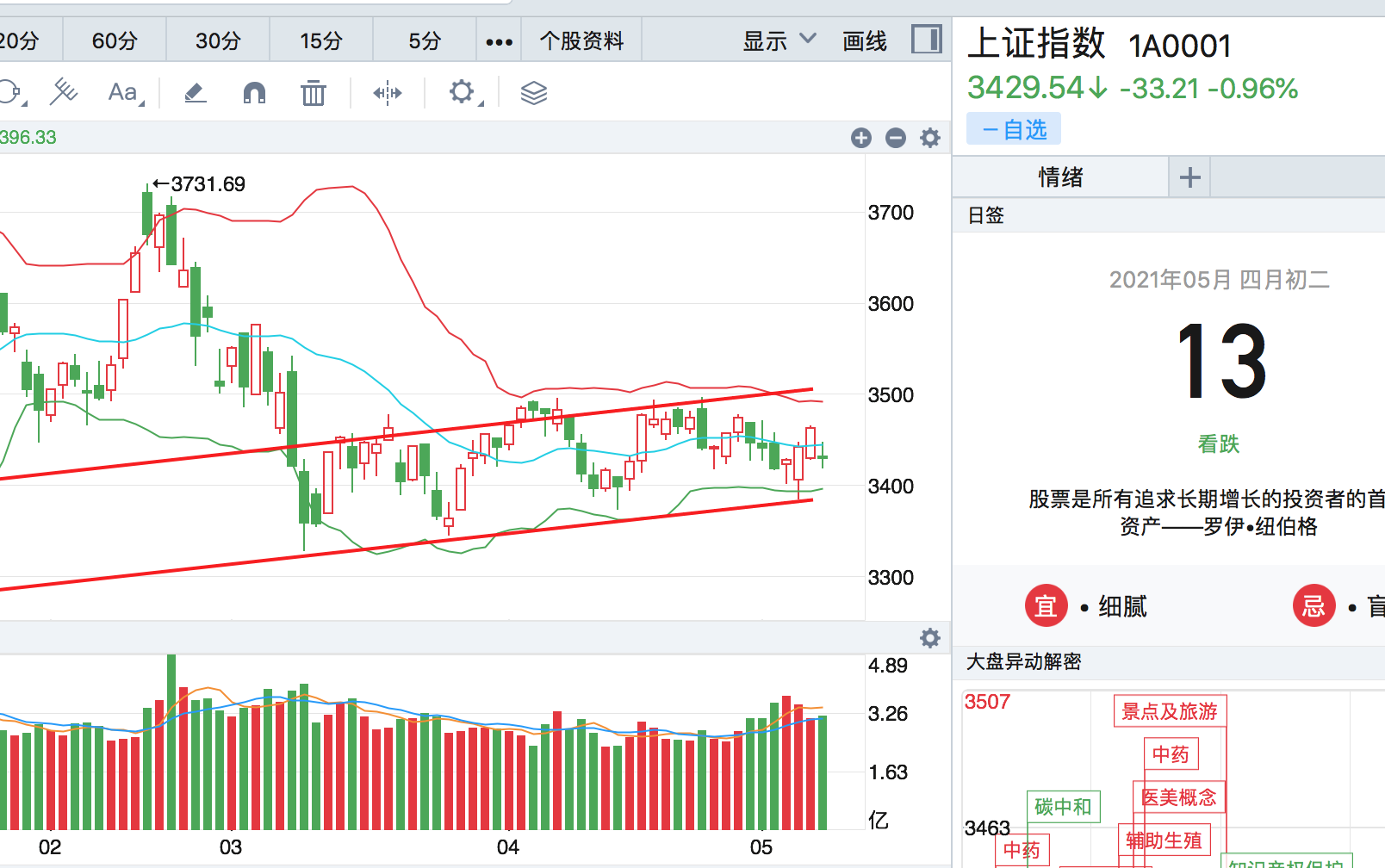Click the 忌 red circle badge
Screen dimensions: 1385x868
coord(1314,606)
